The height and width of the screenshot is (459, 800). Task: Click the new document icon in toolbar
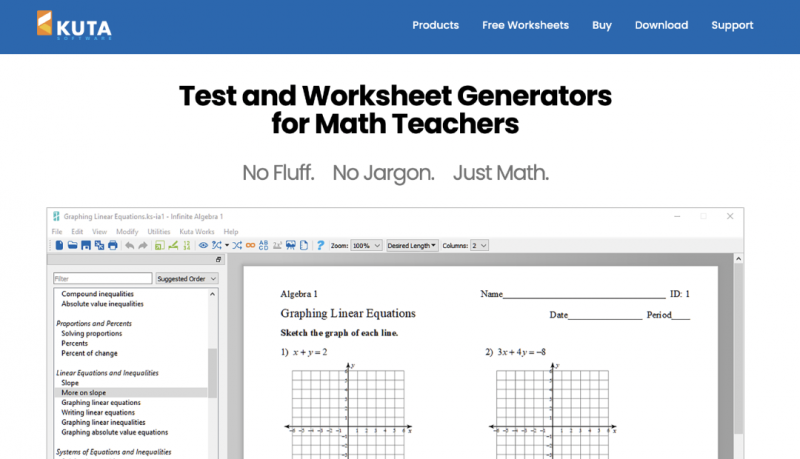59,245
